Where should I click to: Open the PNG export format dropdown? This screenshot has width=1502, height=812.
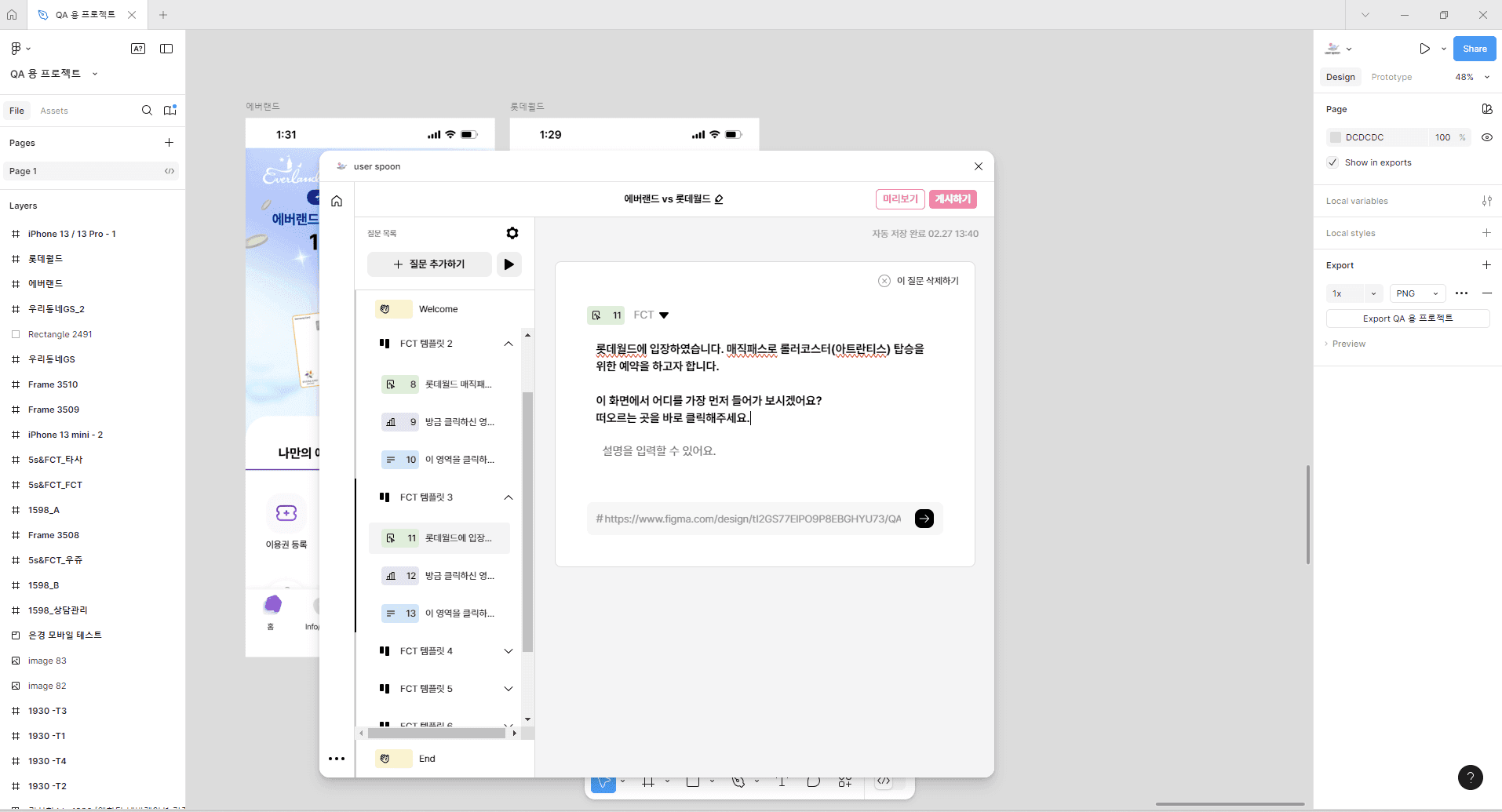1417,293
